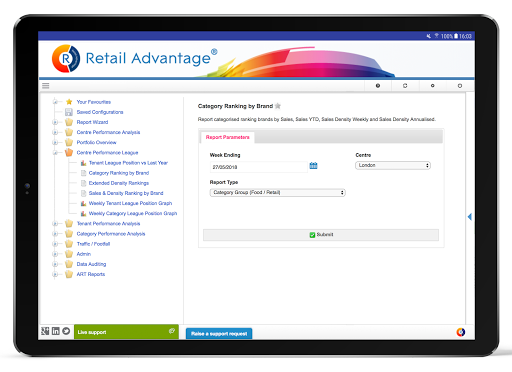The height and width of the screenshot is (372, 512).
Task: Click the chart icon for Weekly Tenant League Position Graph
Action: [84, 203]
